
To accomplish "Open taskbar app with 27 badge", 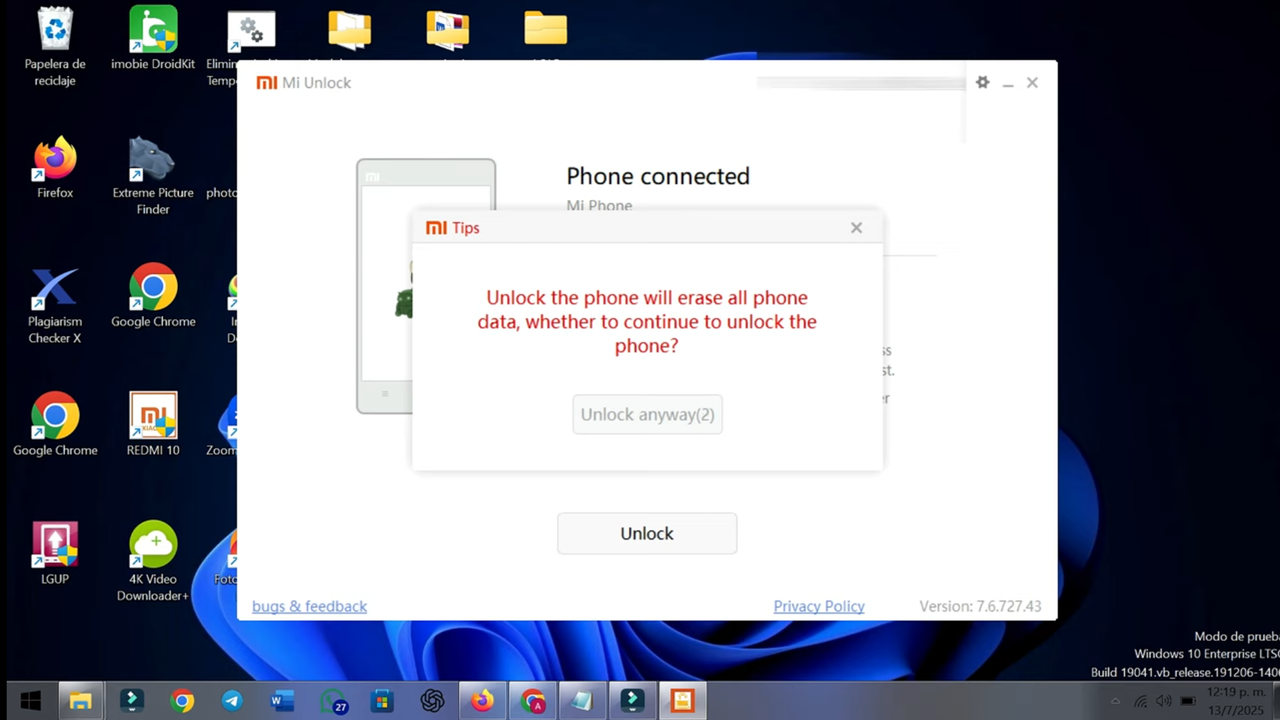I will (x=333, y=701).
